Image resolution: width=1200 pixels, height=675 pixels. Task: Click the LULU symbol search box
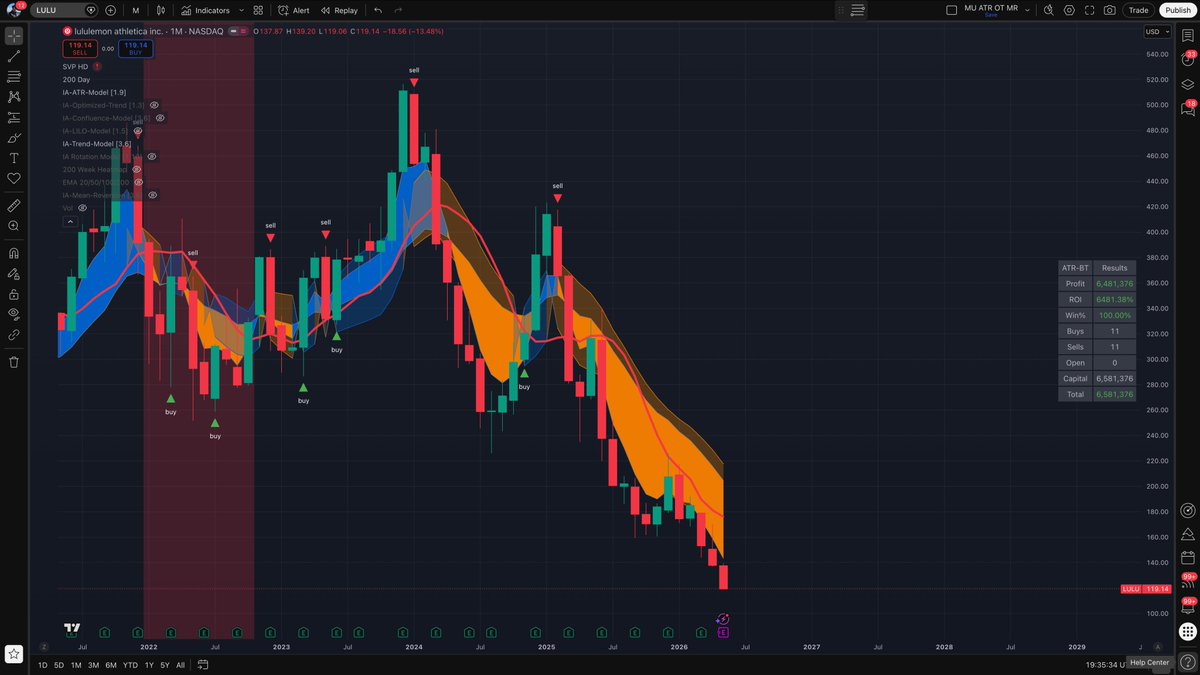tap(64, 10)
